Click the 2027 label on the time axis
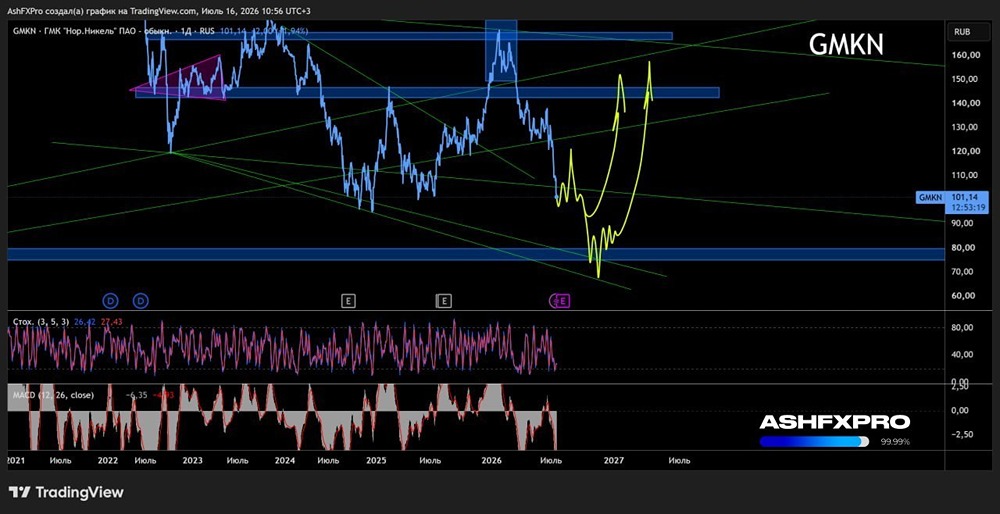1000x514 pixels. coord(614,460)
